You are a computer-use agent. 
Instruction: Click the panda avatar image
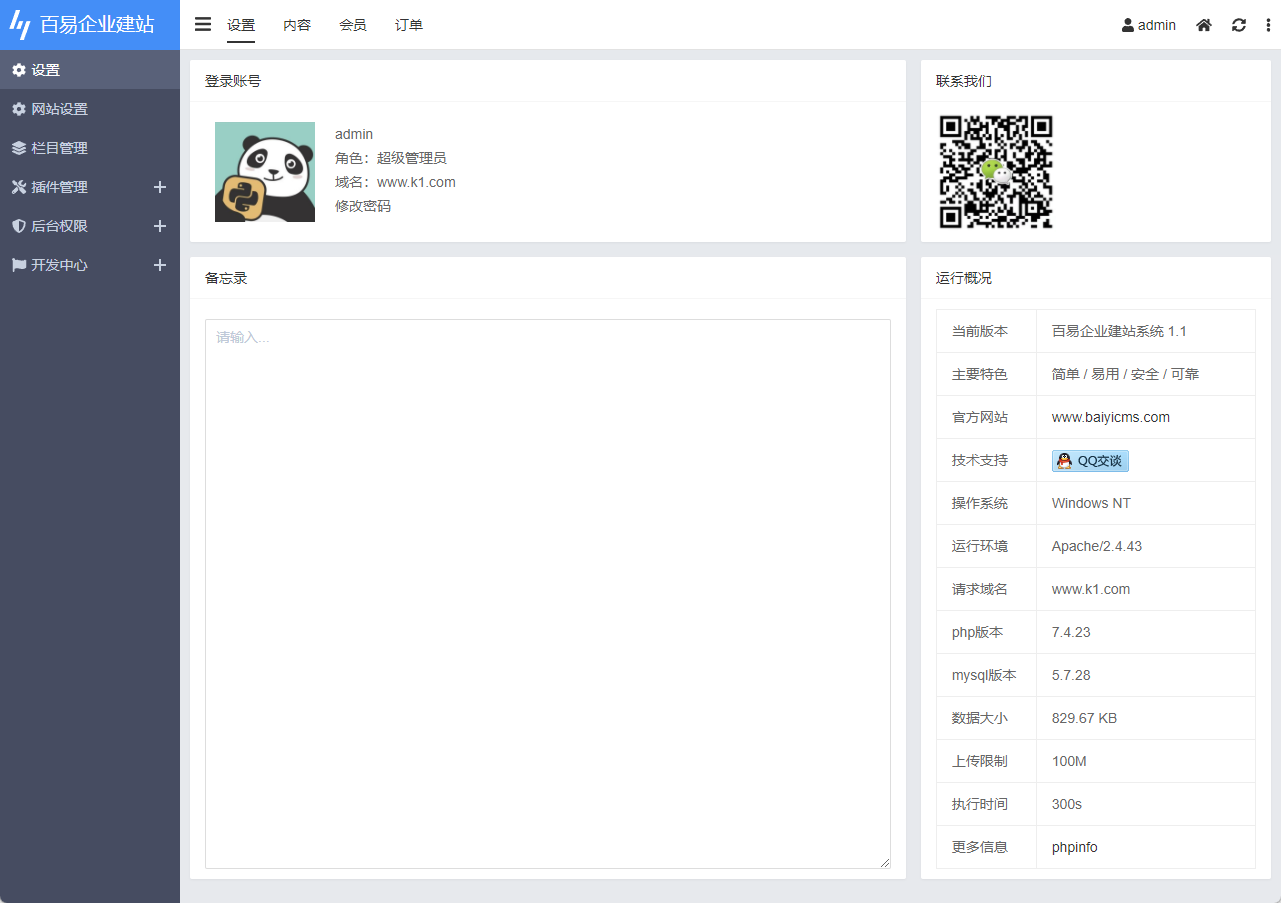pos(264,171)
